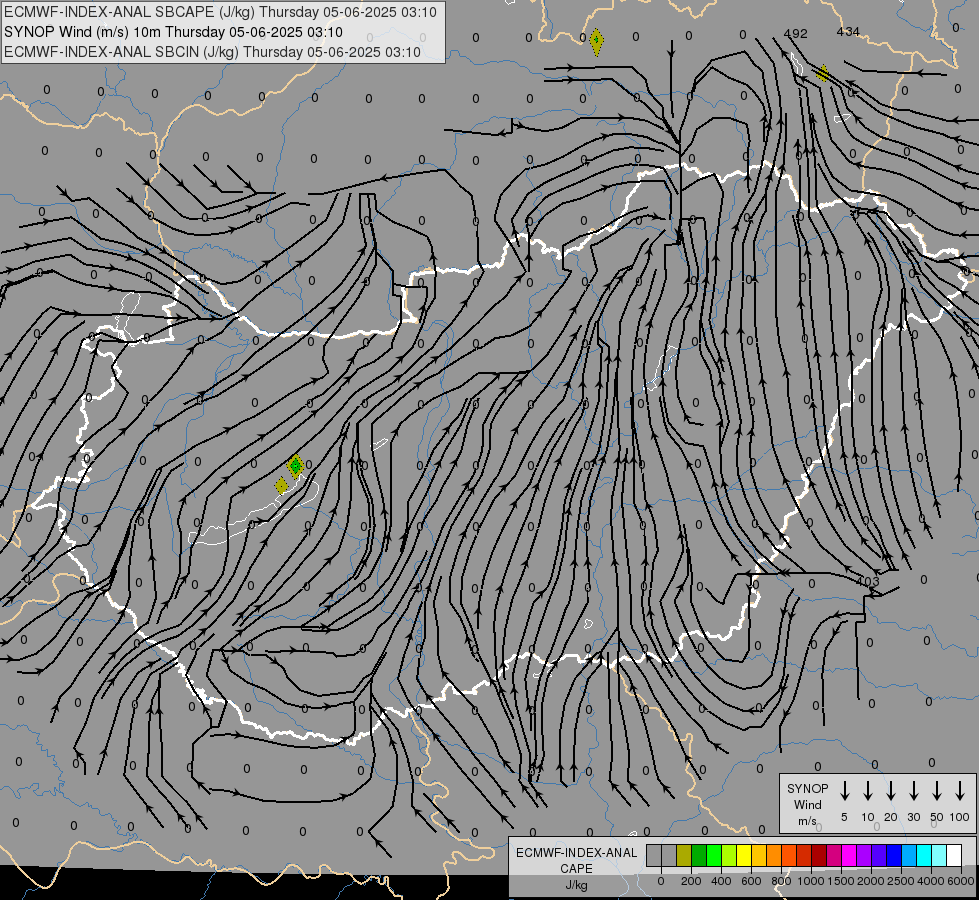Screen dimensions: 979x900
Task: Click the 'SYNOP Wind (m/s) 10m' title line
Action: click(x=173, y=32)
